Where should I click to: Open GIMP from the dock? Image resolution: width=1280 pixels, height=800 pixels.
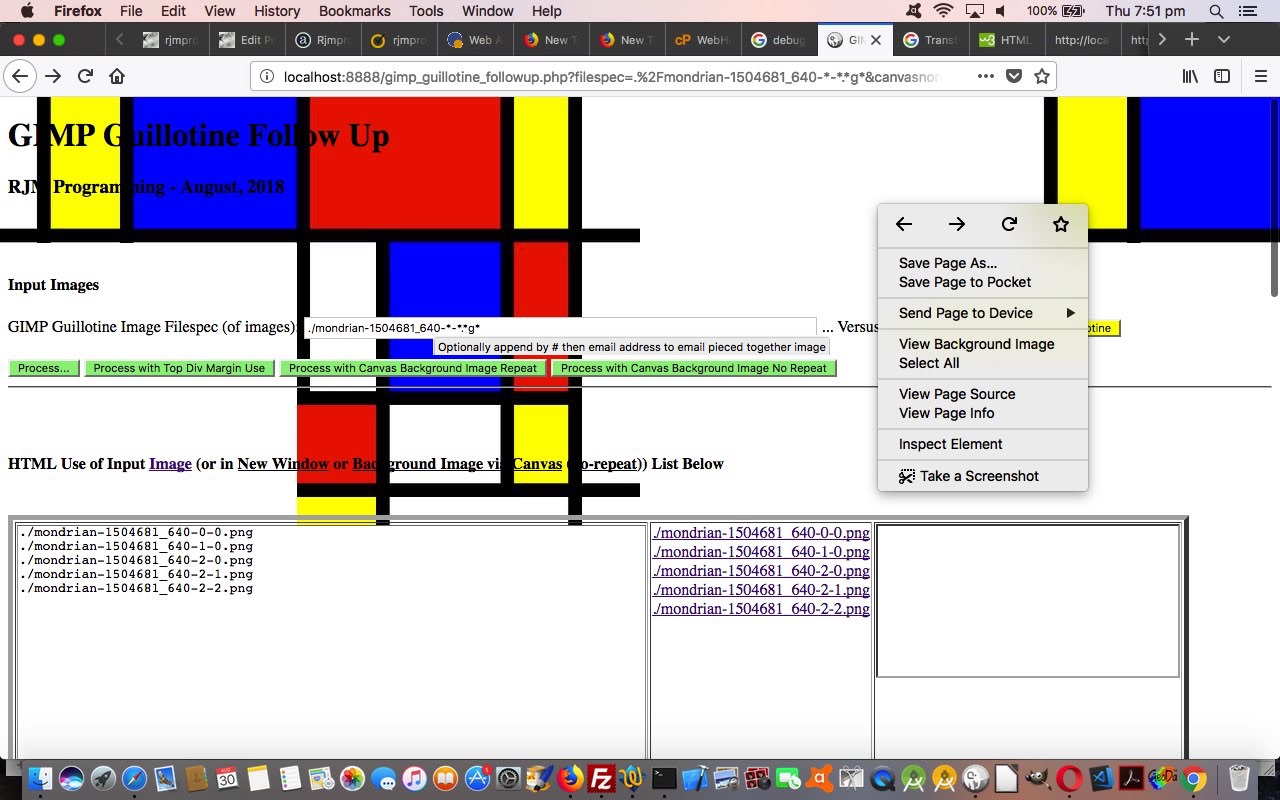pos(1038,778)
